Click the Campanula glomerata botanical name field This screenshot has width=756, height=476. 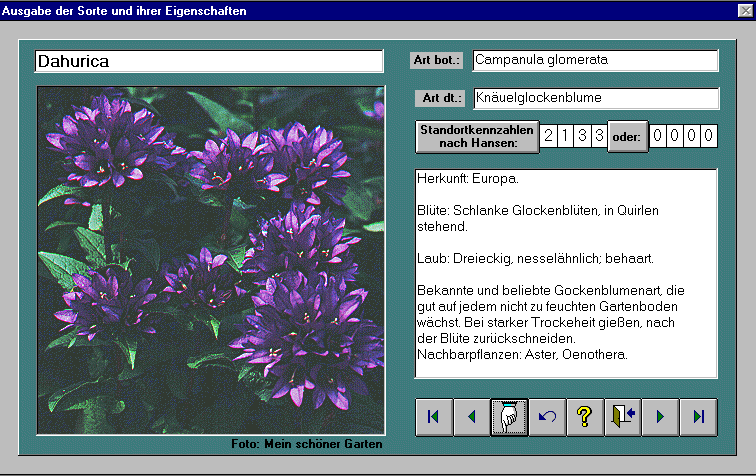(x=595, y=60)
